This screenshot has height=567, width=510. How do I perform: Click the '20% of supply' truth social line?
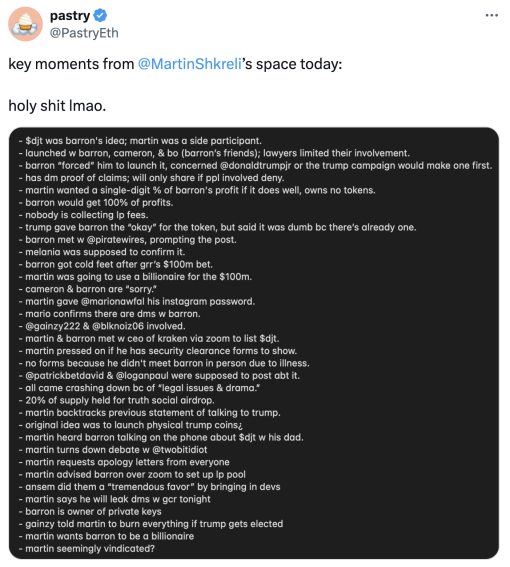tap(116, 400)
